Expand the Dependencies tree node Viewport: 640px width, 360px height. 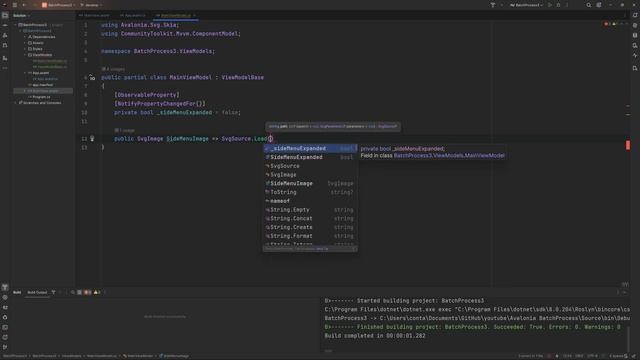click(25, 37)
